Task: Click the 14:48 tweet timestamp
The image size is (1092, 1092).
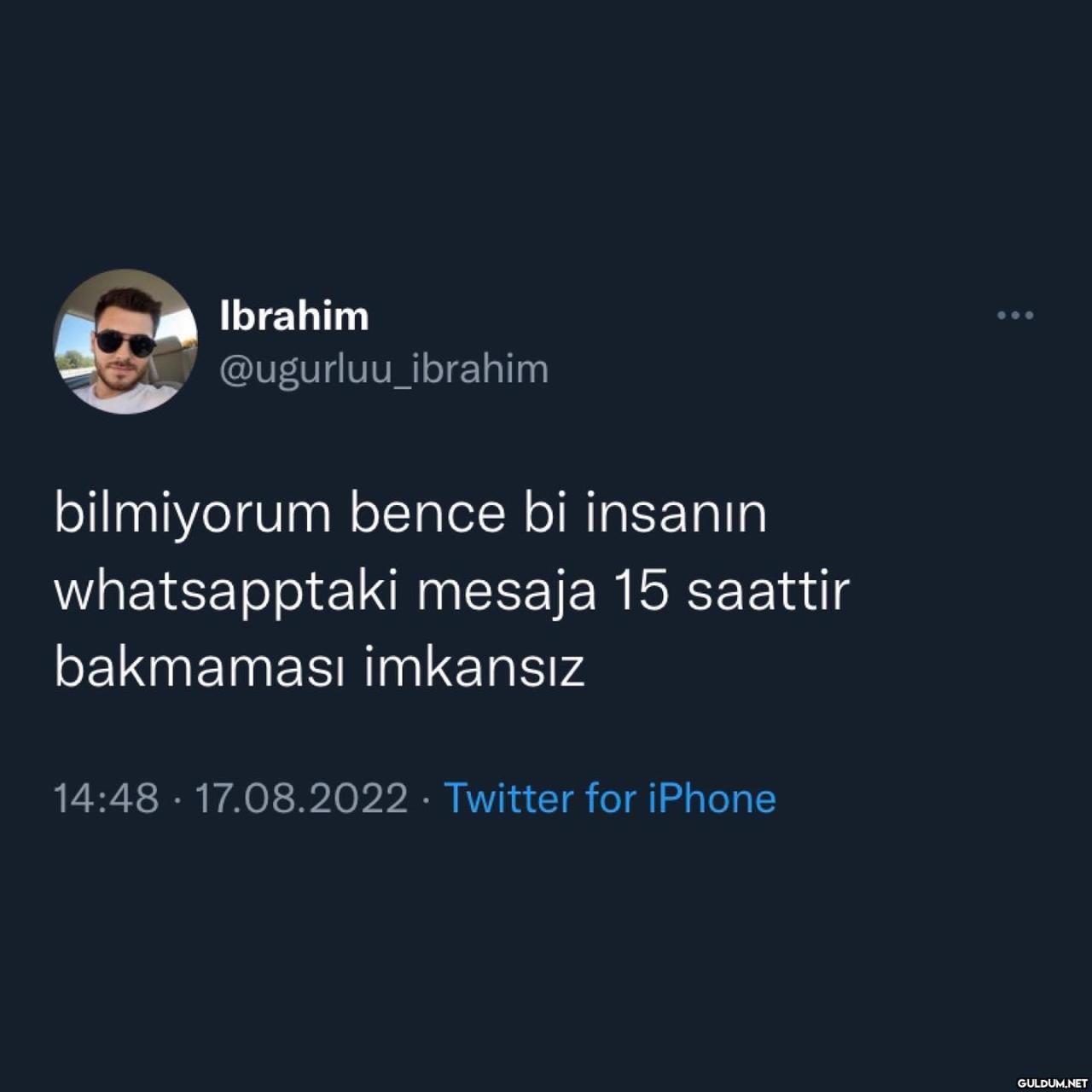Action: 107,799
